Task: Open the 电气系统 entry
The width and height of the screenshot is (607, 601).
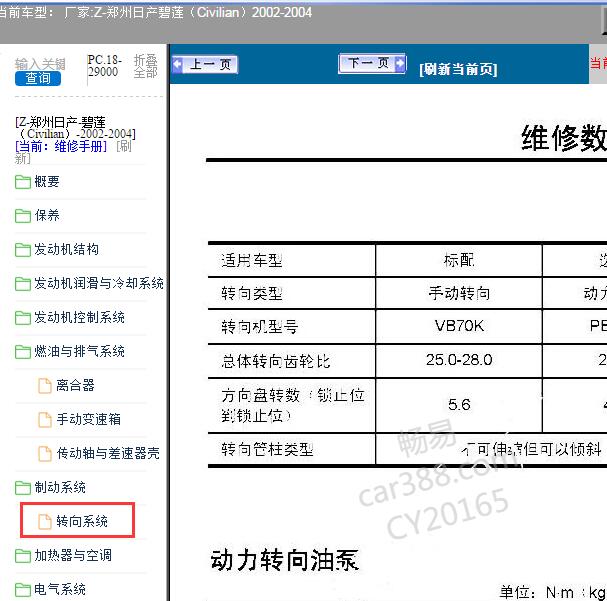Action: [x=60, y=589]
